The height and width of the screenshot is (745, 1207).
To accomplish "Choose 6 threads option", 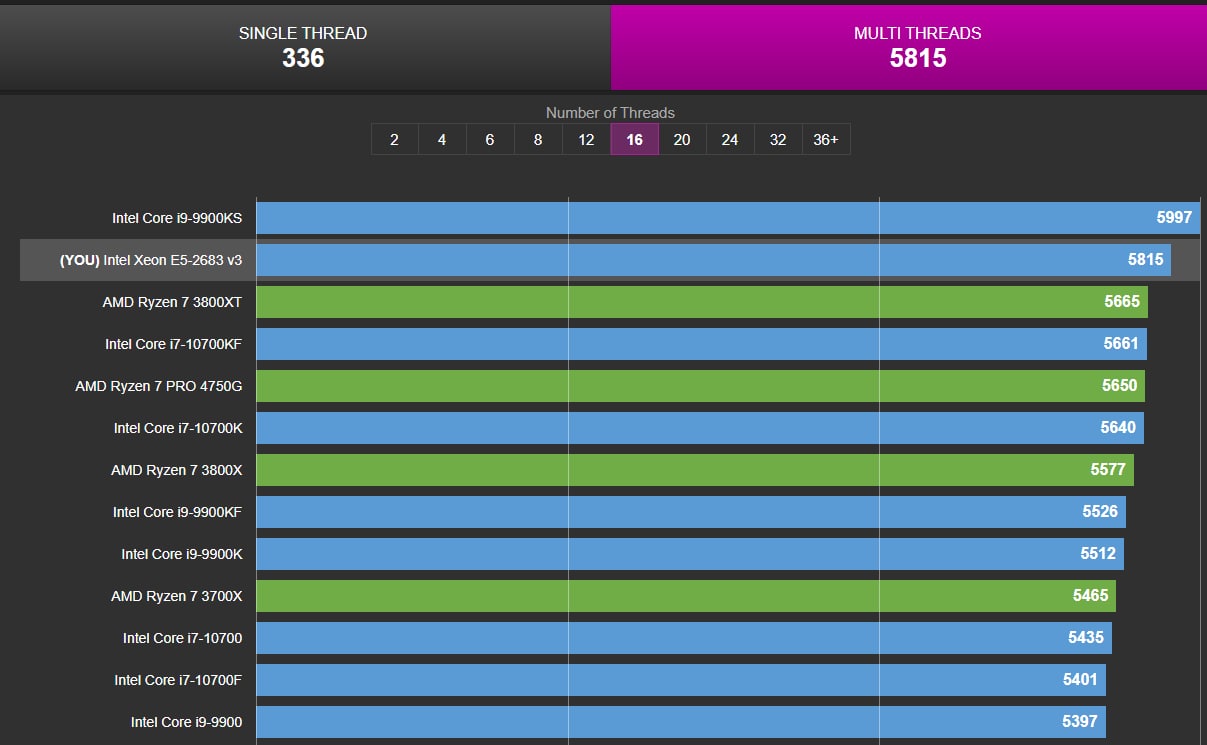I will pos(490,139).
